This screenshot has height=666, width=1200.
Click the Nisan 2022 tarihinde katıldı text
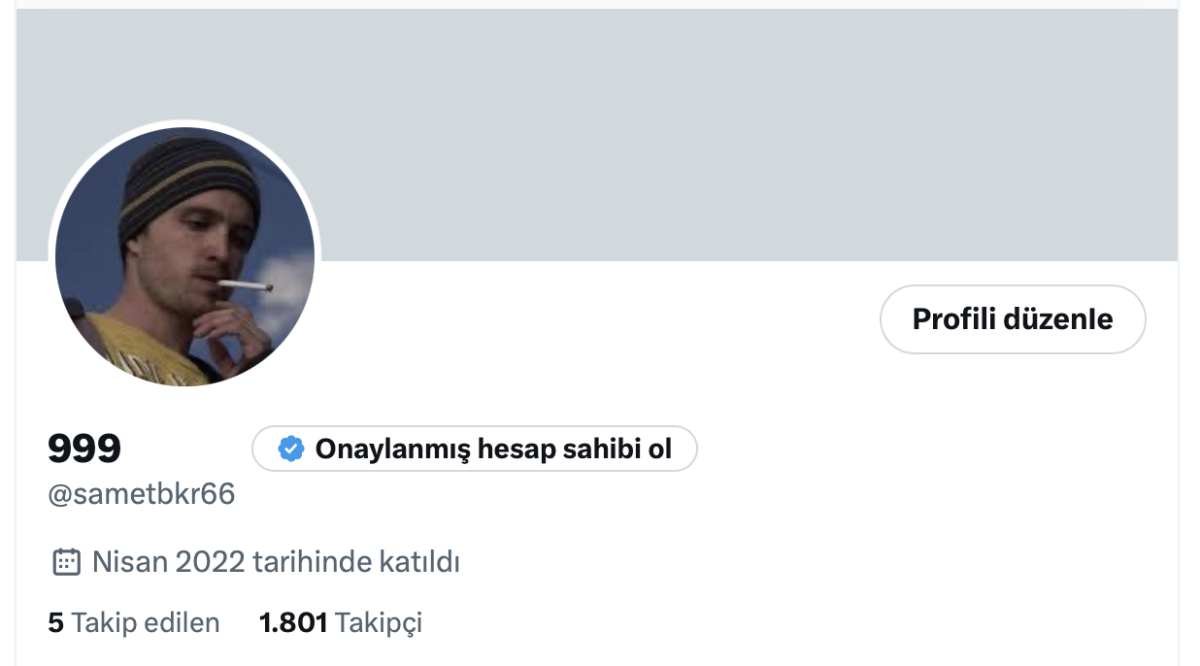[x=276, y=562]
